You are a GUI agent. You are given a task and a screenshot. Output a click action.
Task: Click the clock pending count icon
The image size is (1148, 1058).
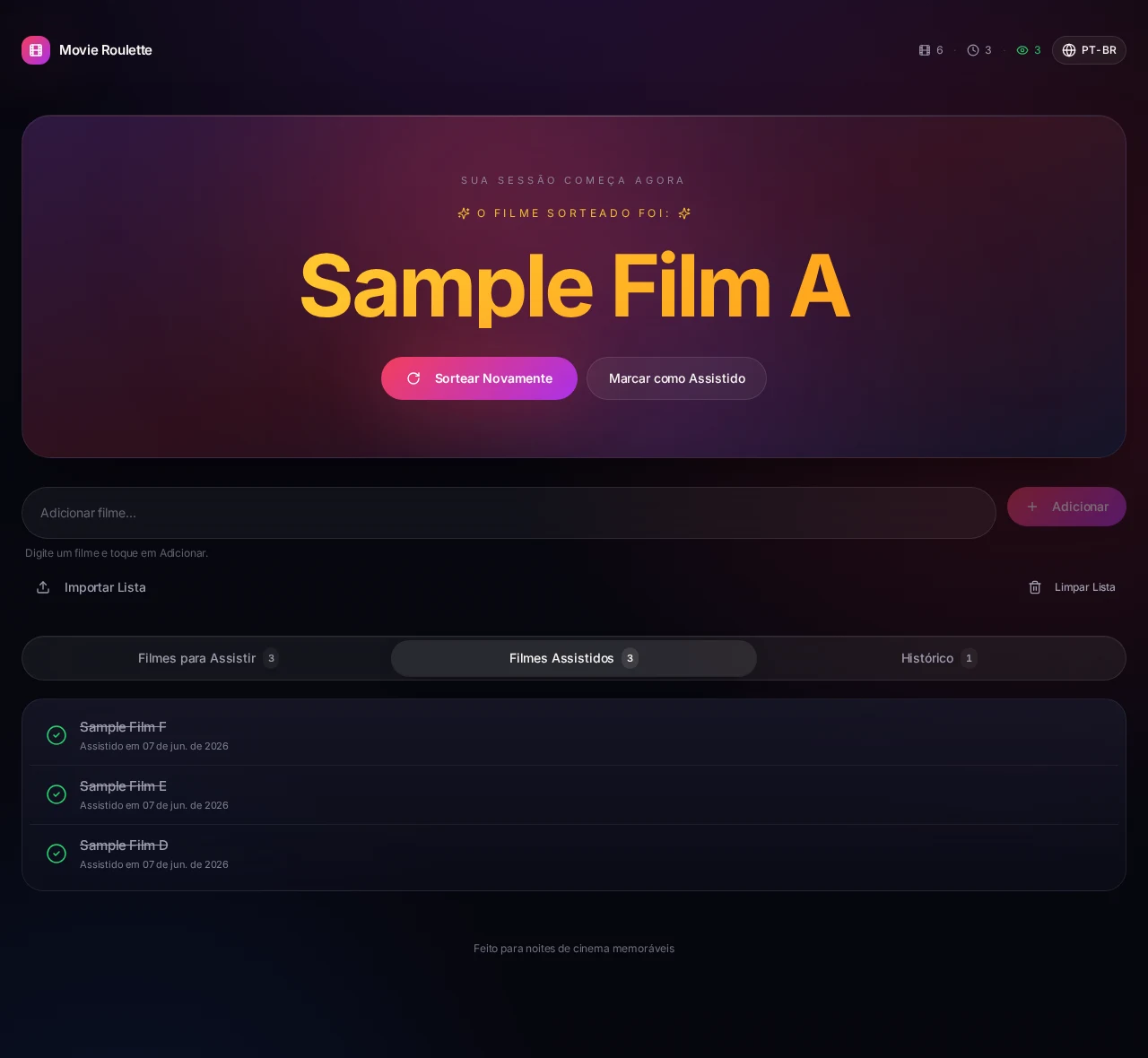tap(973, 50)
